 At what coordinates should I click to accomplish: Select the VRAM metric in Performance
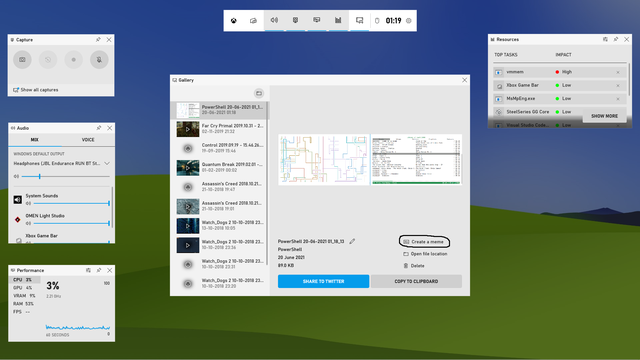tap(24, 296)
